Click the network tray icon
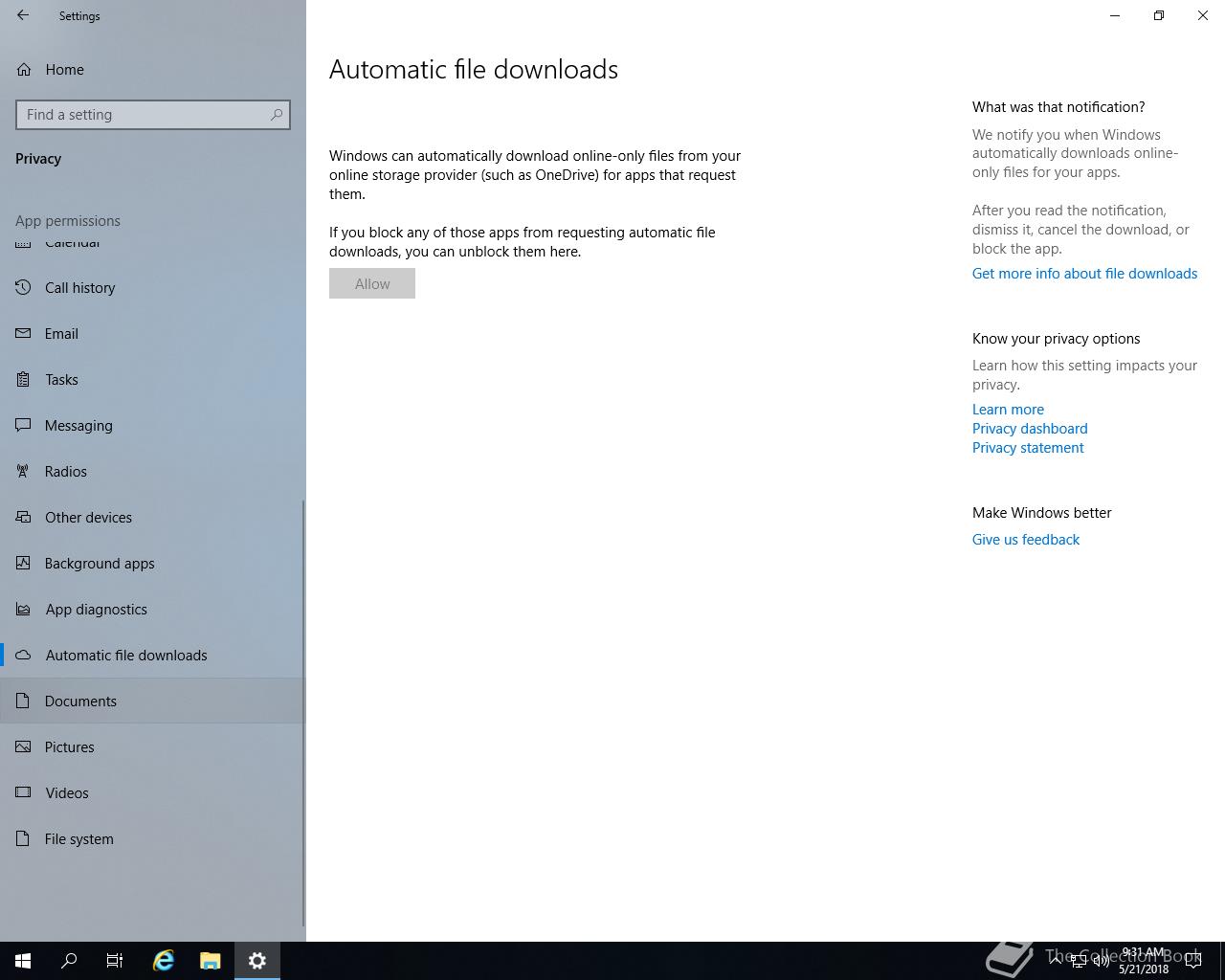Viewport: 1225px width, 980px height. point(1079,961)
